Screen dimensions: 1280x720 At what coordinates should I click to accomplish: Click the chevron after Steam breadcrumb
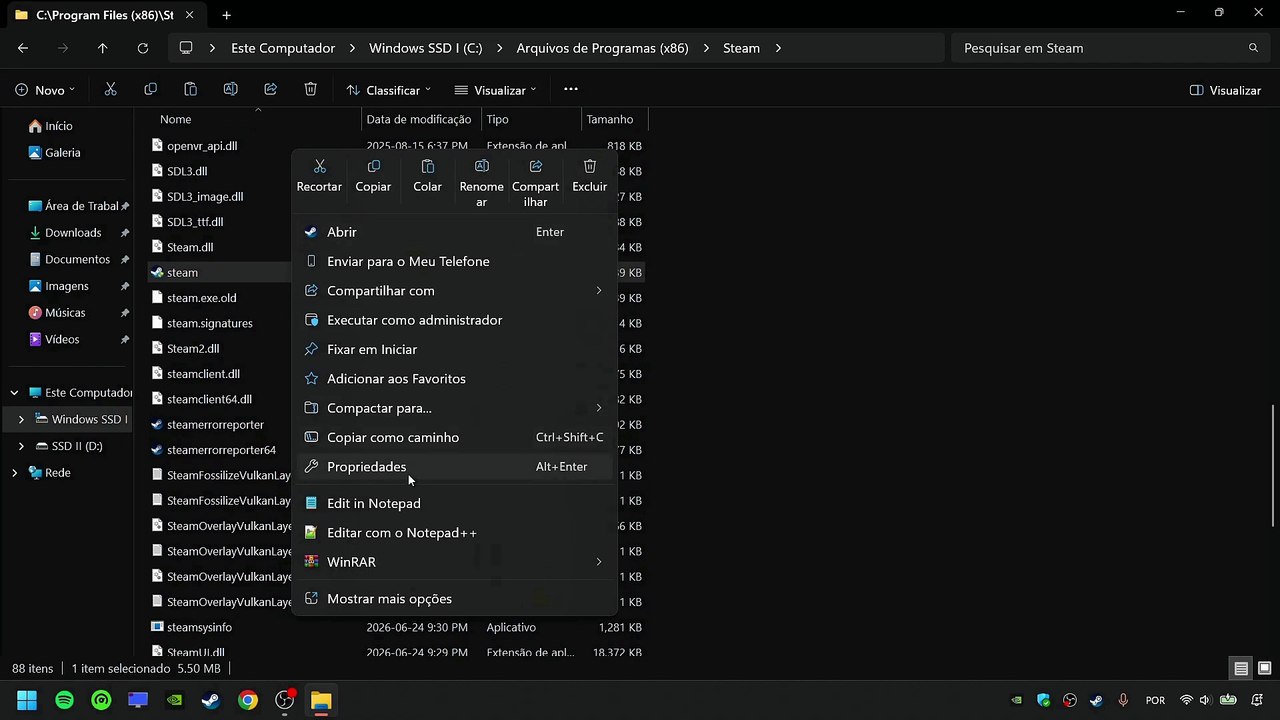click(x=779, y=48)
